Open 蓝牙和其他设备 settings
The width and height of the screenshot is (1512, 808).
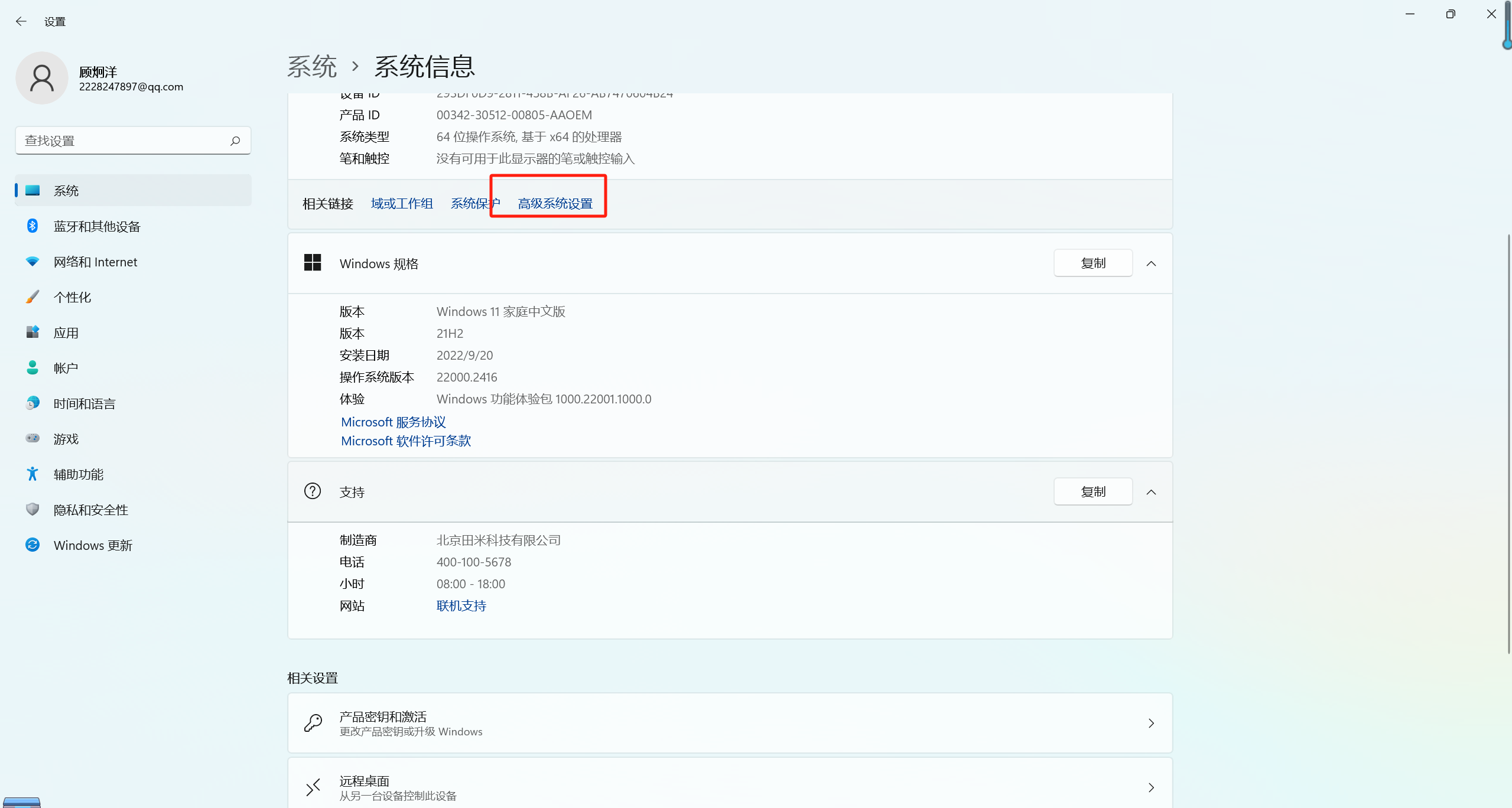click(134, 226)
